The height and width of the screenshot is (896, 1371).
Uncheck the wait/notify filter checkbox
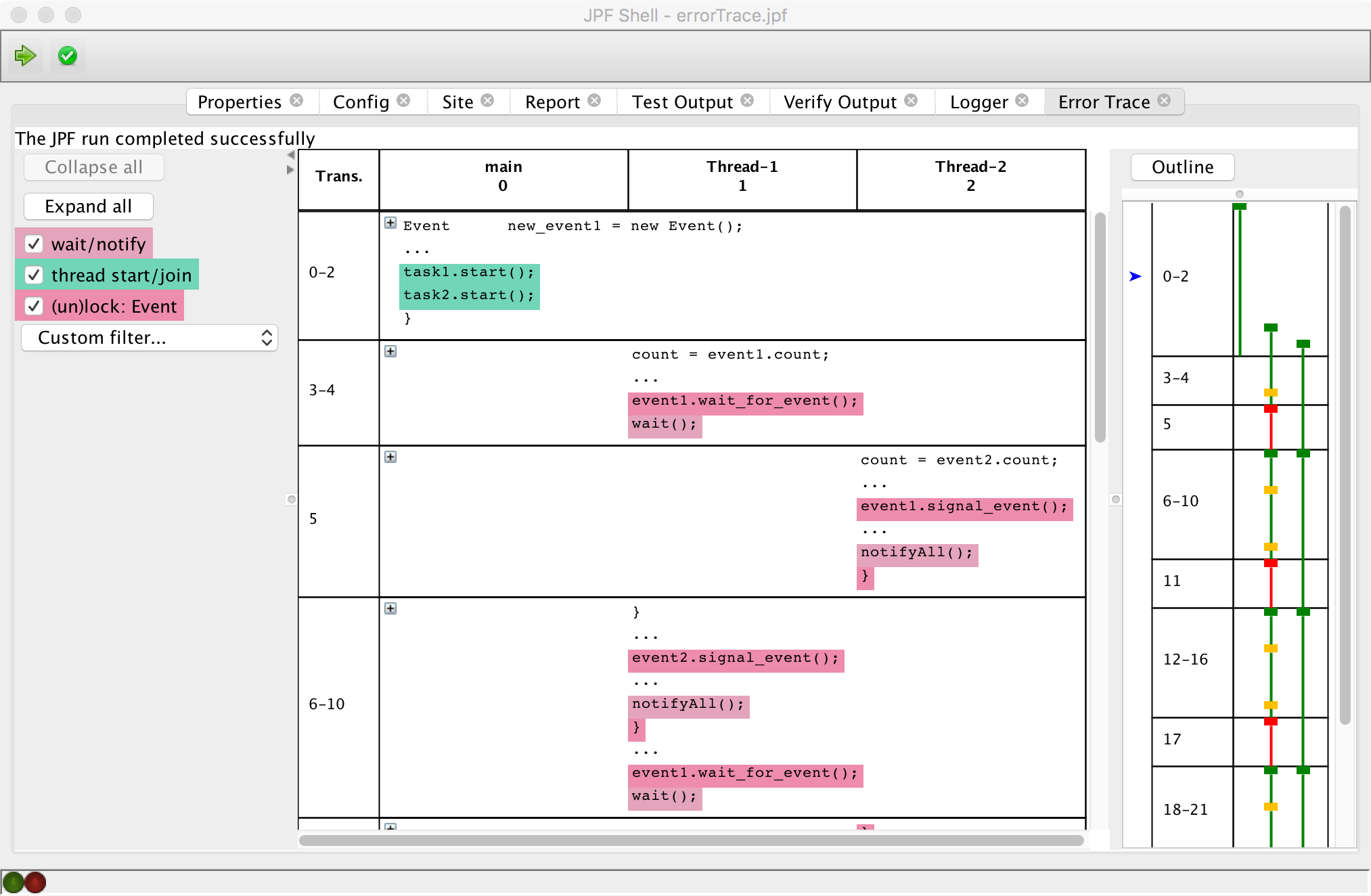pyautogui.click(x=34, y=244)
